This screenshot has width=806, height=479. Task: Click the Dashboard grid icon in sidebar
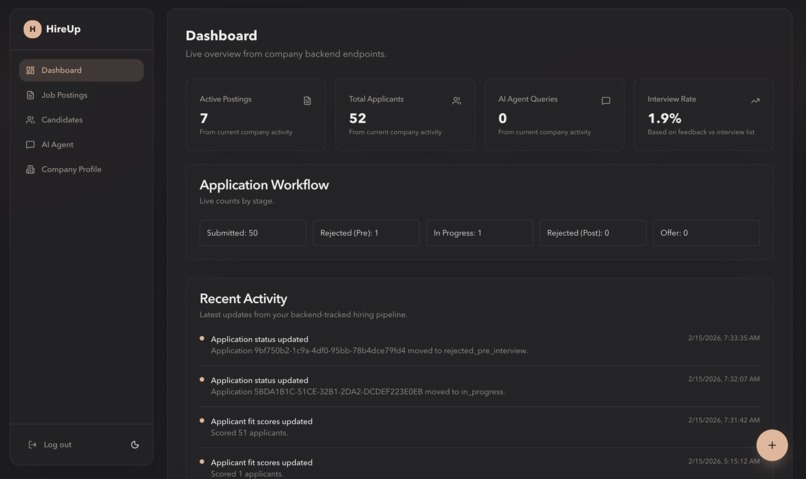point(30,70)
